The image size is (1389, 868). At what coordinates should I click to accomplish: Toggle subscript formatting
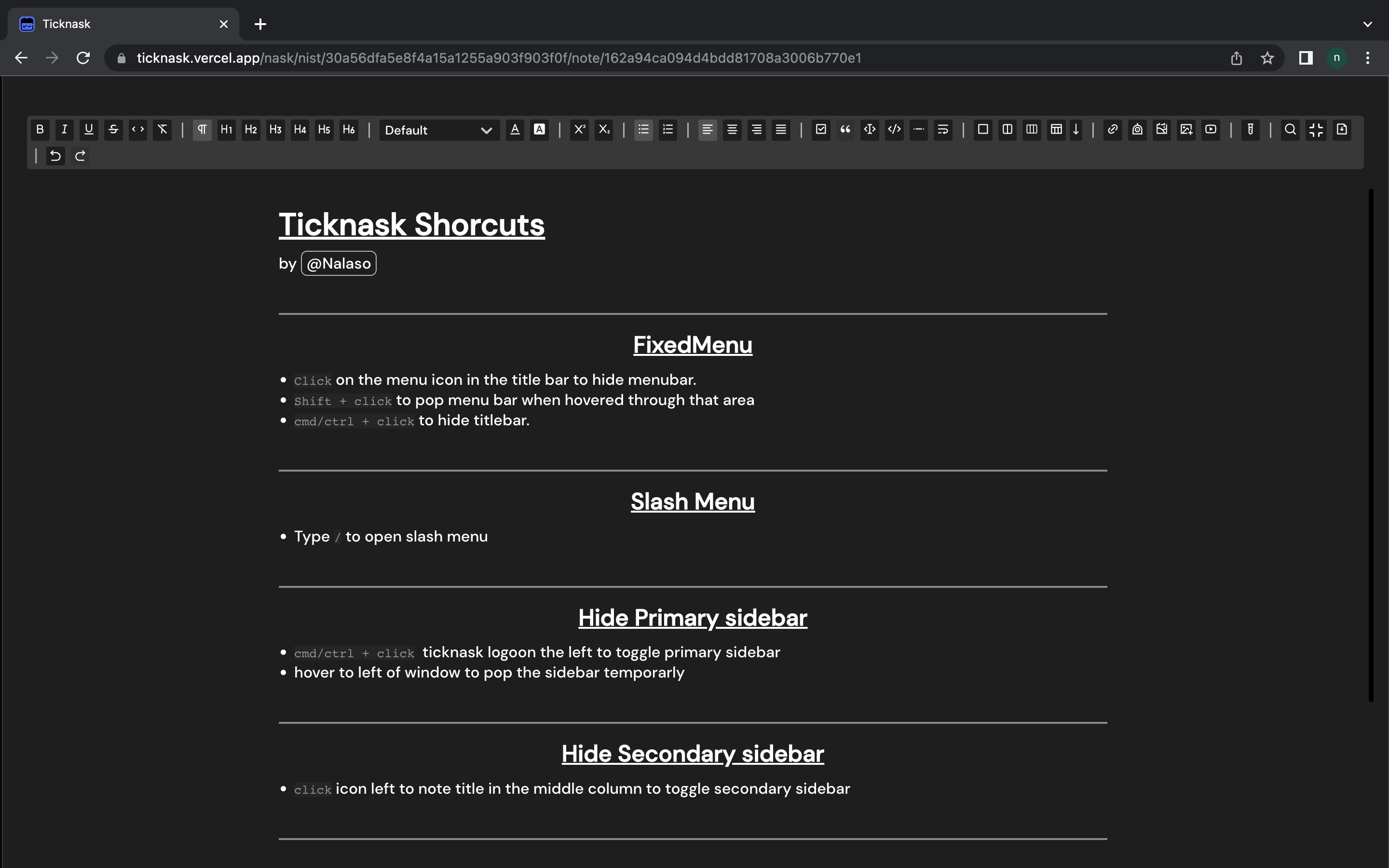coord(604,129)
